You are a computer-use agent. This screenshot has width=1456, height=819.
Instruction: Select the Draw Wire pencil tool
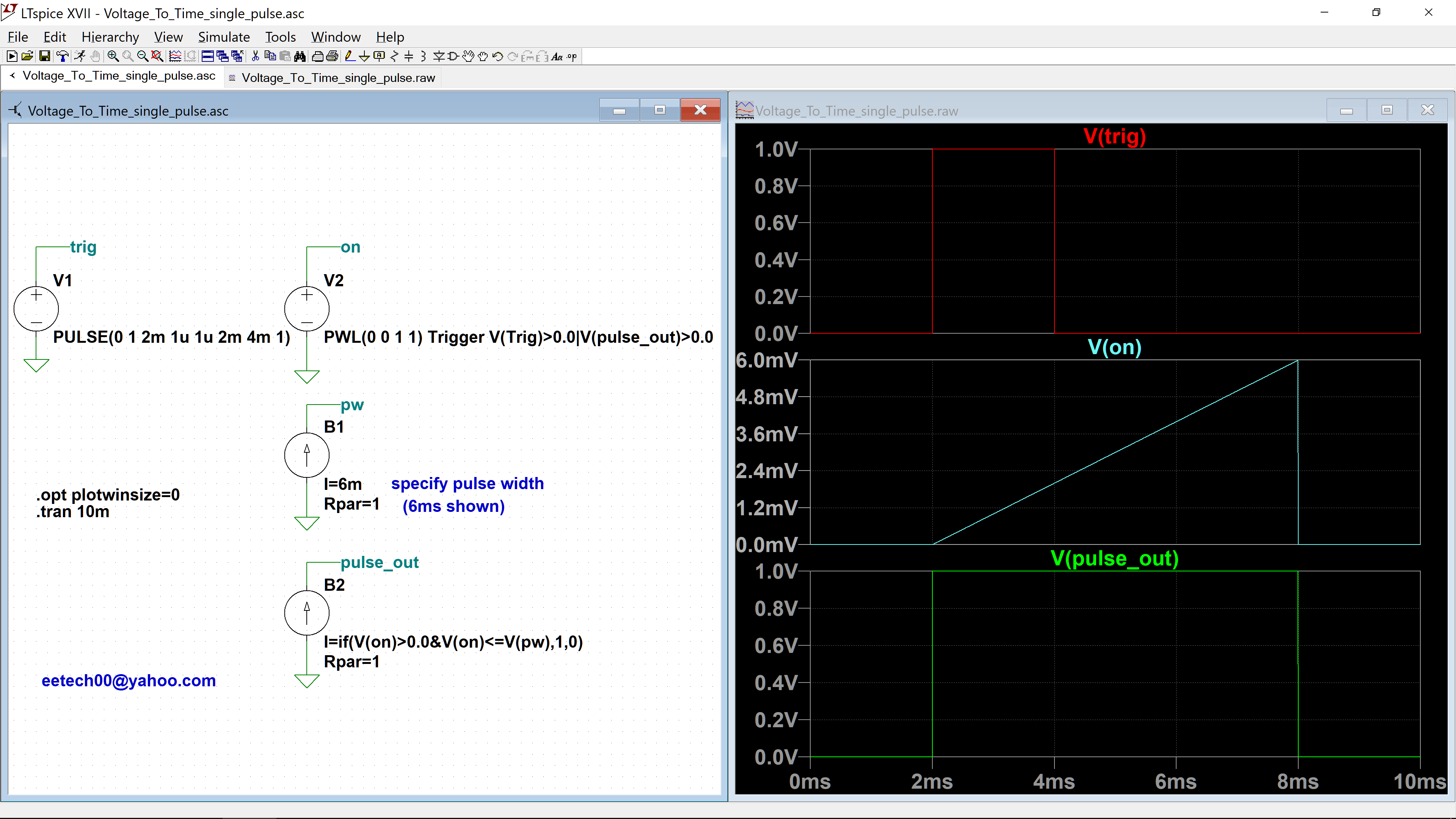[350, 56]
